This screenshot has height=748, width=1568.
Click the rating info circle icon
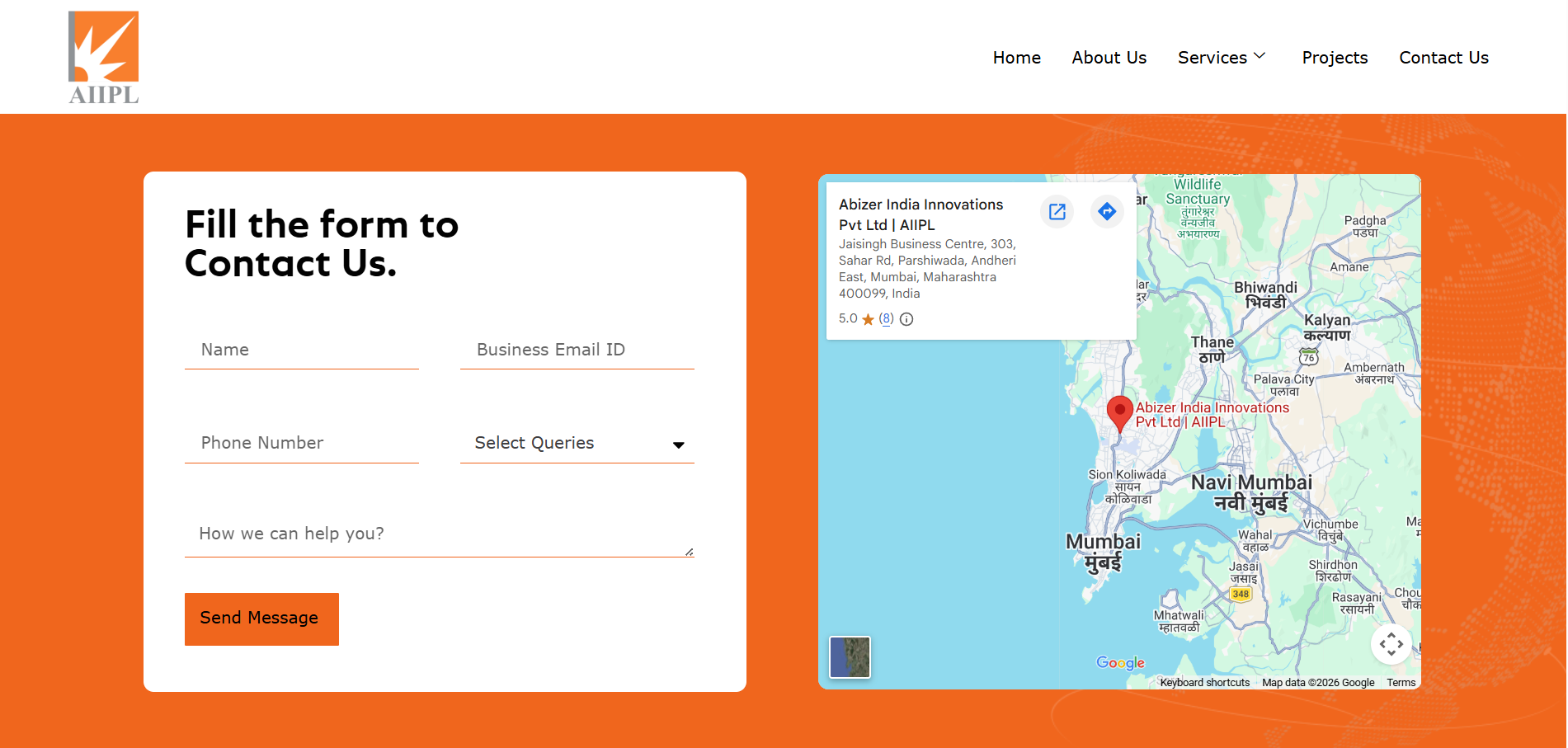click(x=906, y=319)
